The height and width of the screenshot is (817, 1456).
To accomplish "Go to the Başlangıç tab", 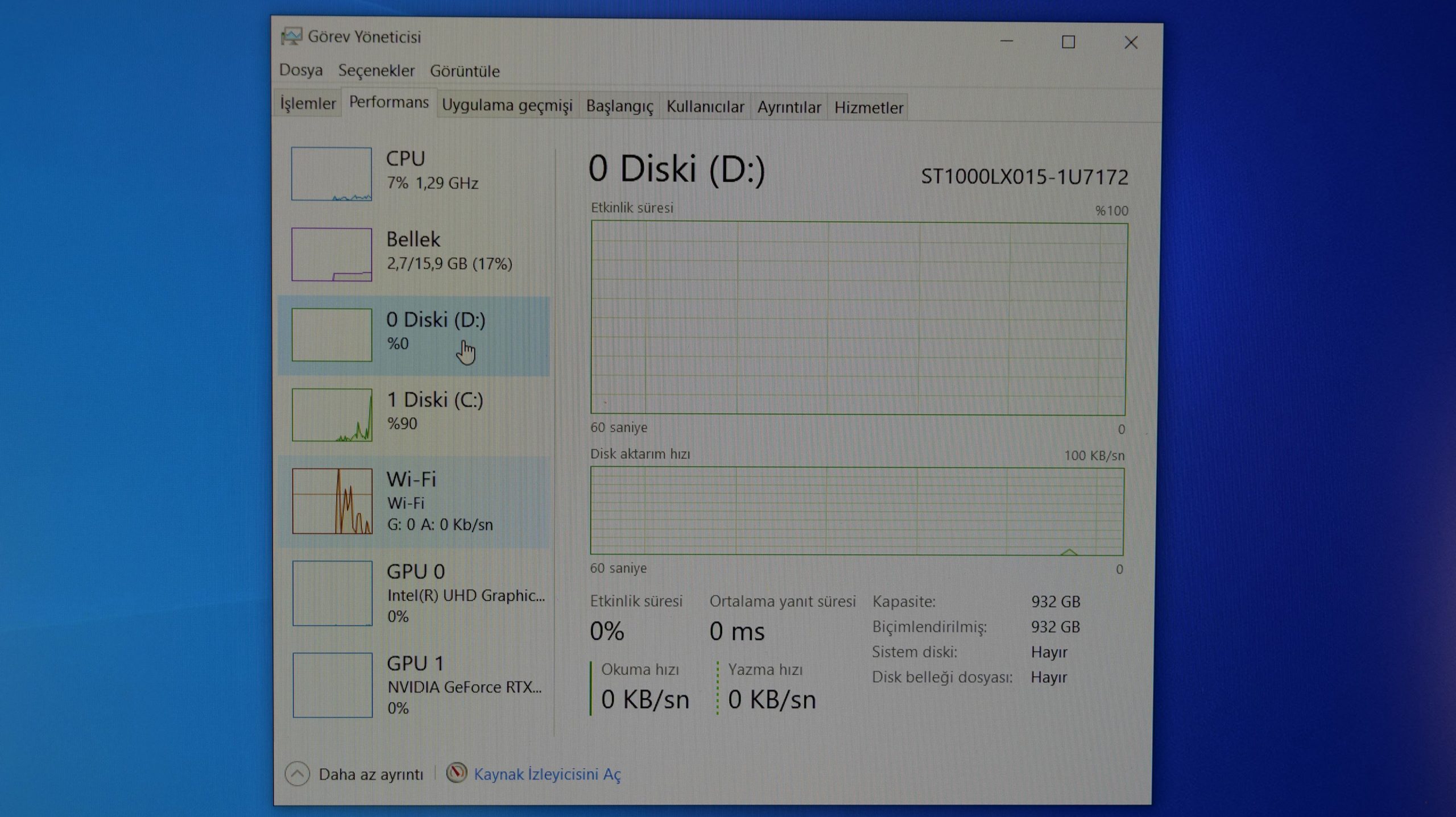I will [x=619, y=106].
